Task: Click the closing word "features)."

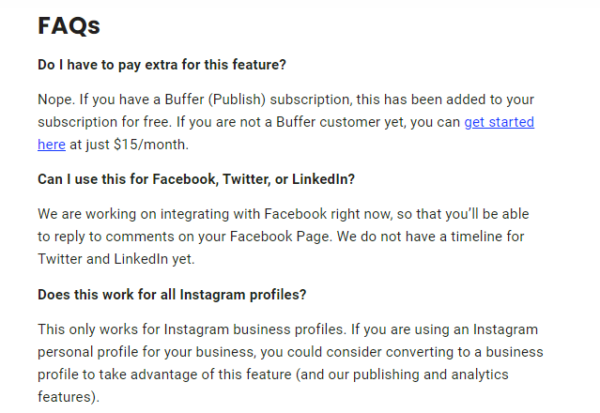Action: (x=68, y=397)
